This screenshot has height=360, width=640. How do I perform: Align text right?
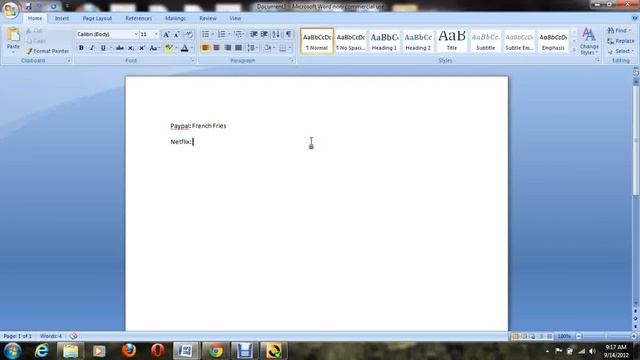coord(227,48)
